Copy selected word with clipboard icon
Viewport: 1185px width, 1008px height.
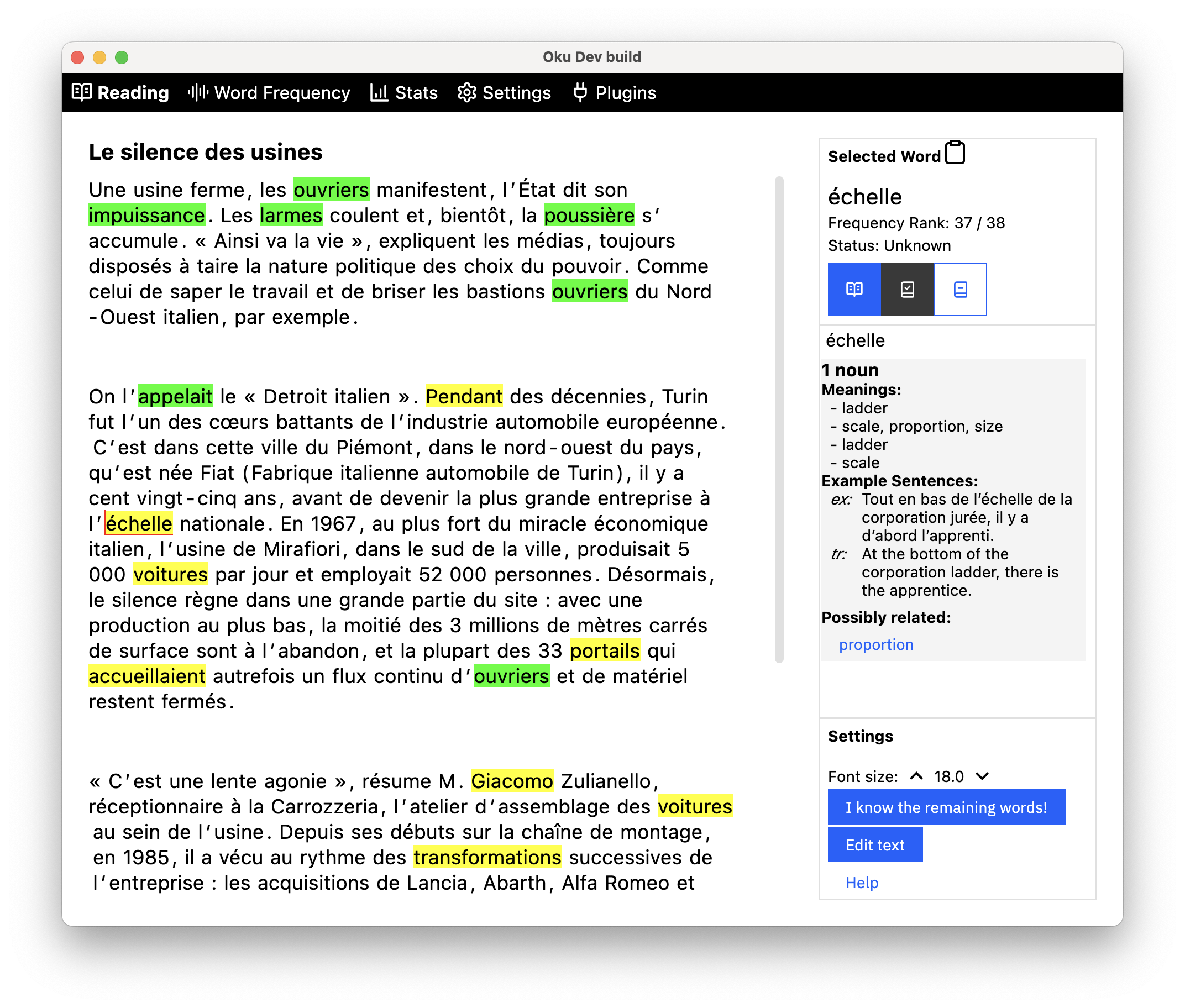click(955, 153)
